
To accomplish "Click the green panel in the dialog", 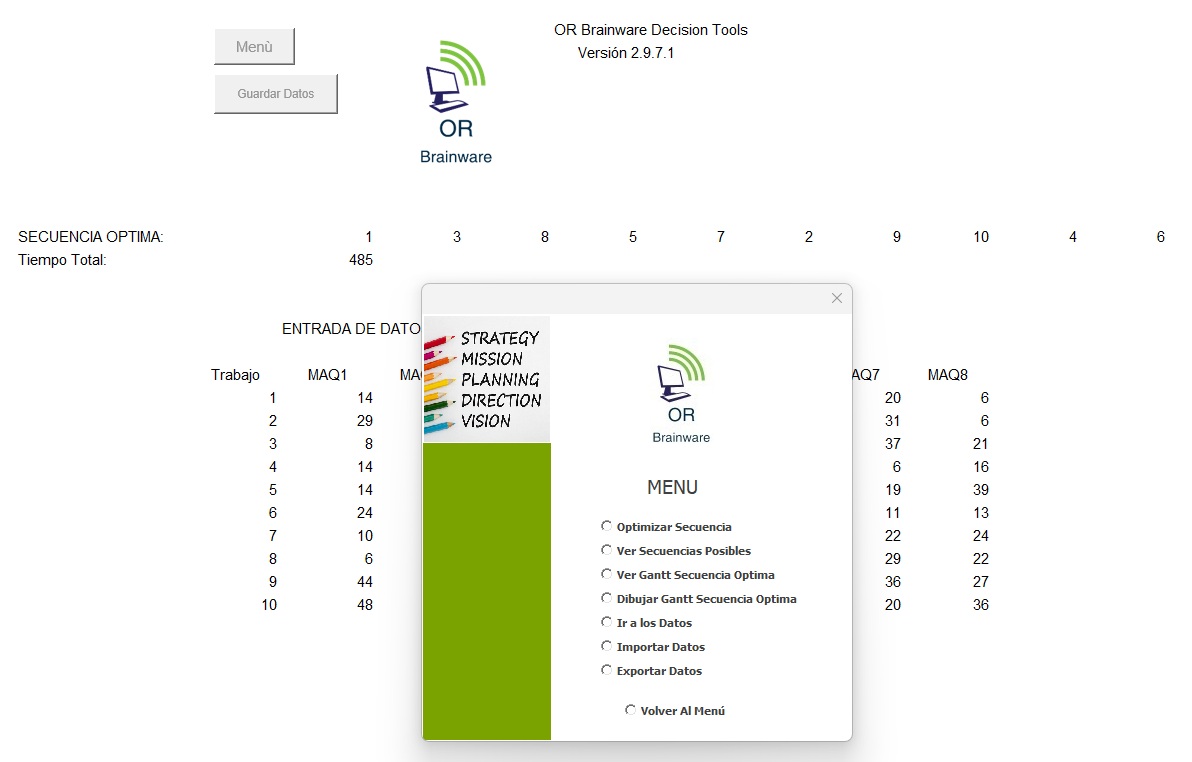I will (x=486, y=590).
